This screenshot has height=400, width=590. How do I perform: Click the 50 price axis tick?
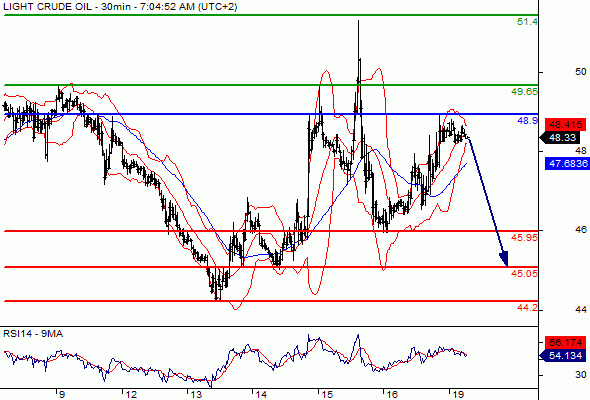581,71
